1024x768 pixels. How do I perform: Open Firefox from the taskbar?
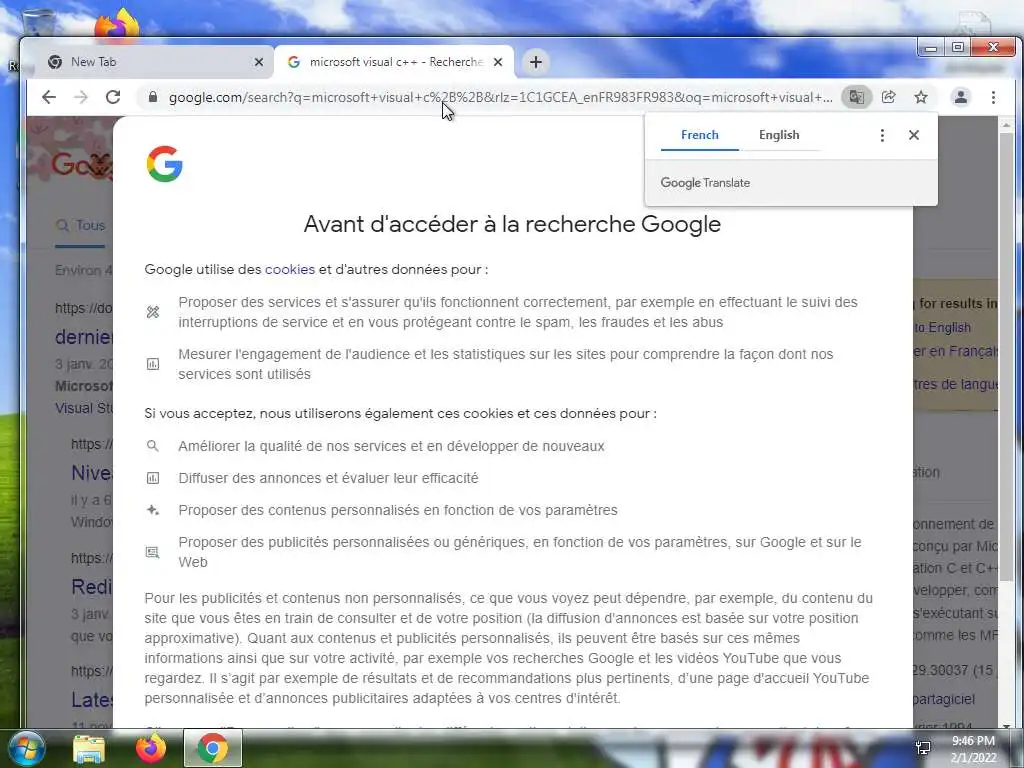coord(151,748)
